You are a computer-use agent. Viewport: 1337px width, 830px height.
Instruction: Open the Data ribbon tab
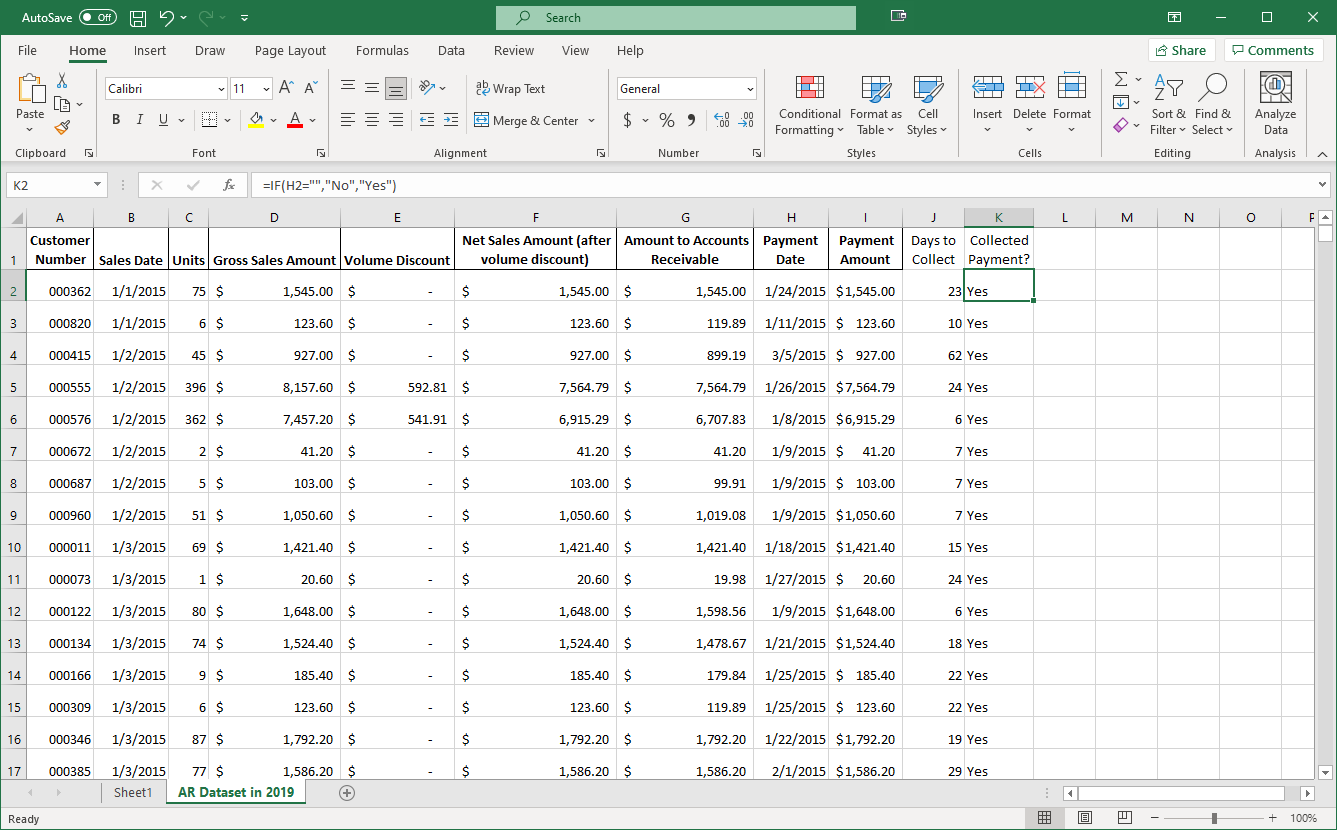click(451, 50)
